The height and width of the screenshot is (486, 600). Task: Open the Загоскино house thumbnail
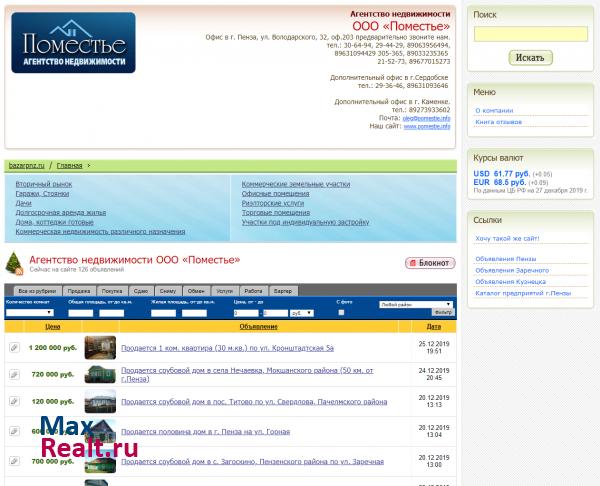pos(100,464)
